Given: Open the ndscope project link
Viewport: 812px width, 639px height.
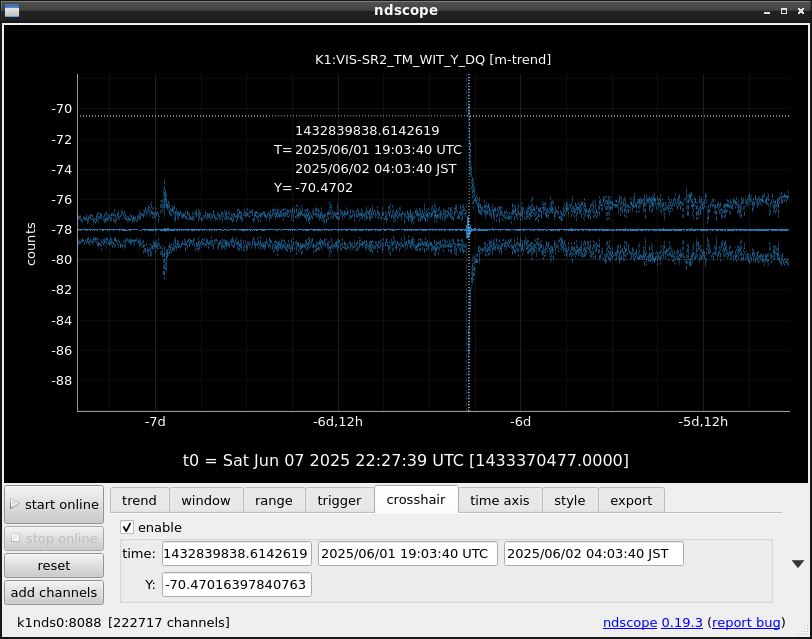Looking at the screenshot, I should tap(630, 622).
